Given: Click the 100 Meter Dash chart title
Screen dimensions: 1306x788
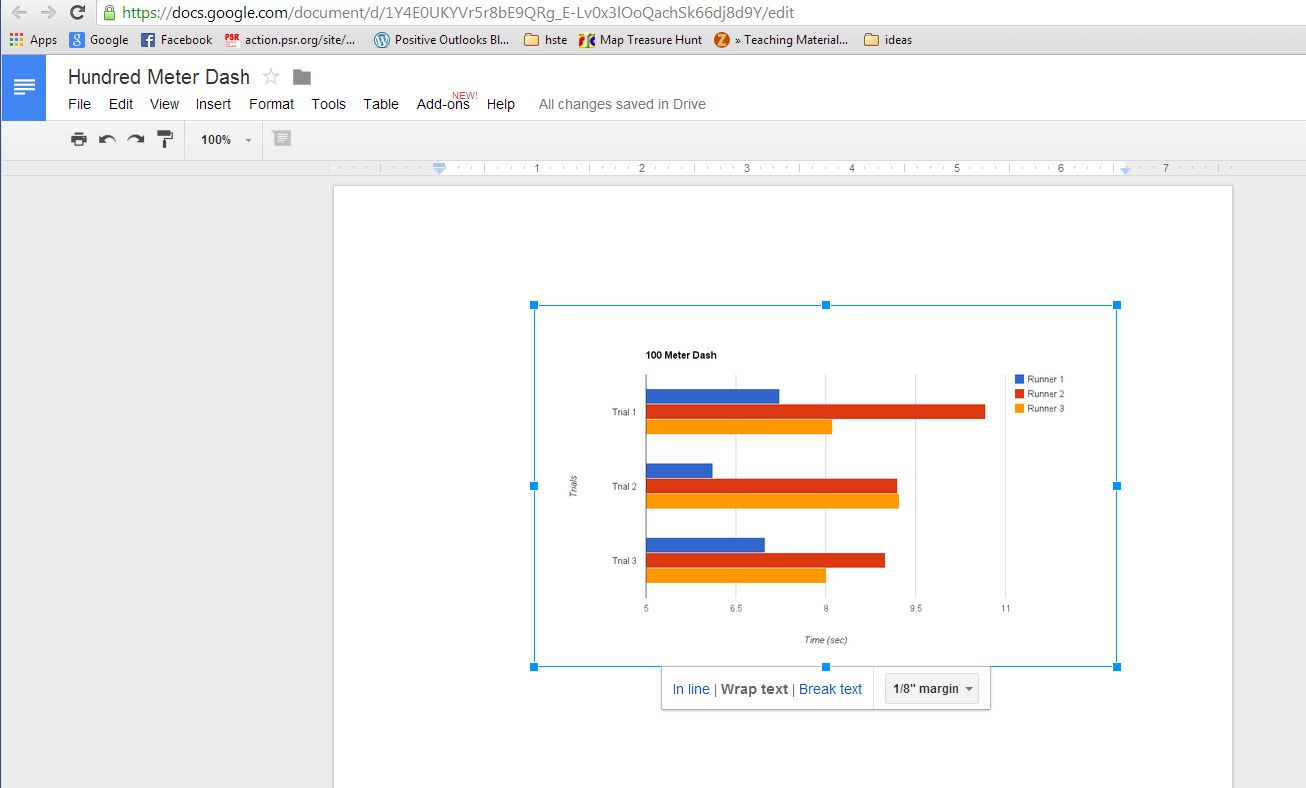Looking at the screenshot, I should (681, 355).
